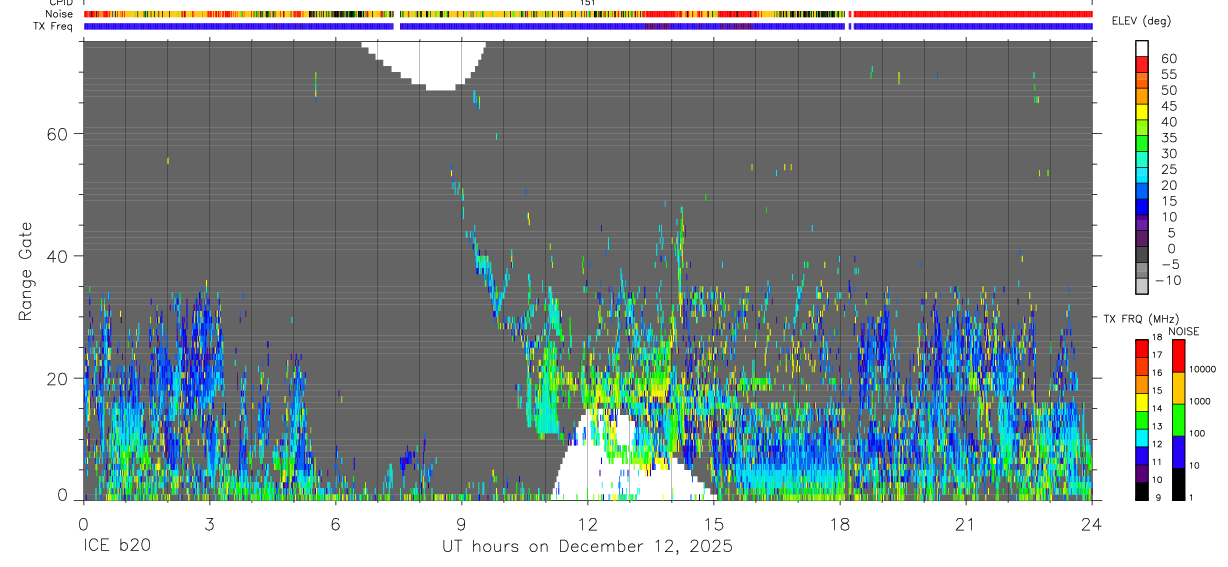Click the '3' tick label on the time axis
The width and height of the screenshot is (1228, 567).
pos(209,524)
